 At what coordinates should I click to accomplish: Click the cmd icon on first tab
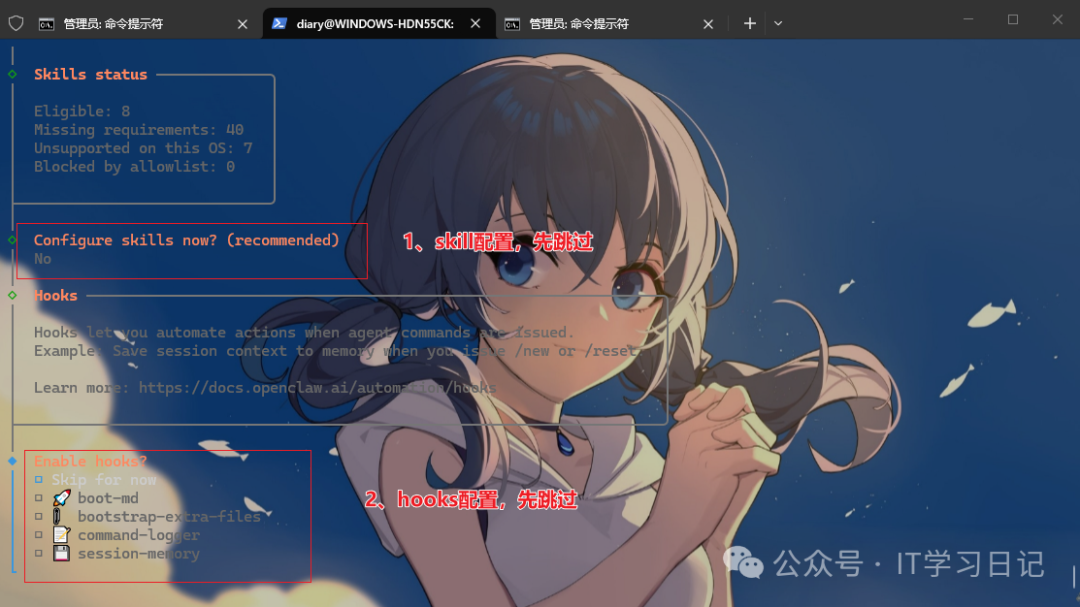tap(46, 24)
